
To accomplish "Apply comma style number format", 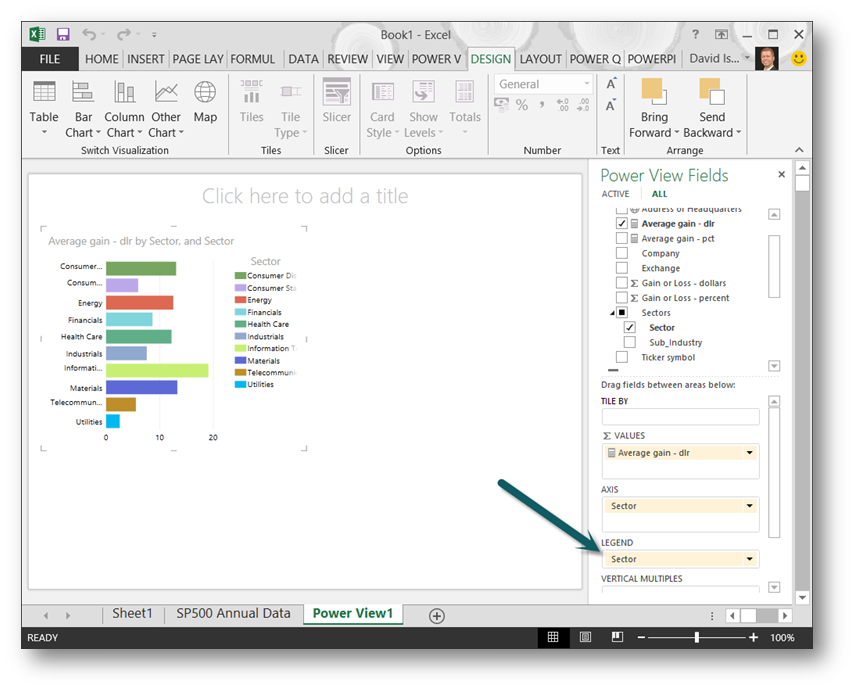I will coord(541,105).
